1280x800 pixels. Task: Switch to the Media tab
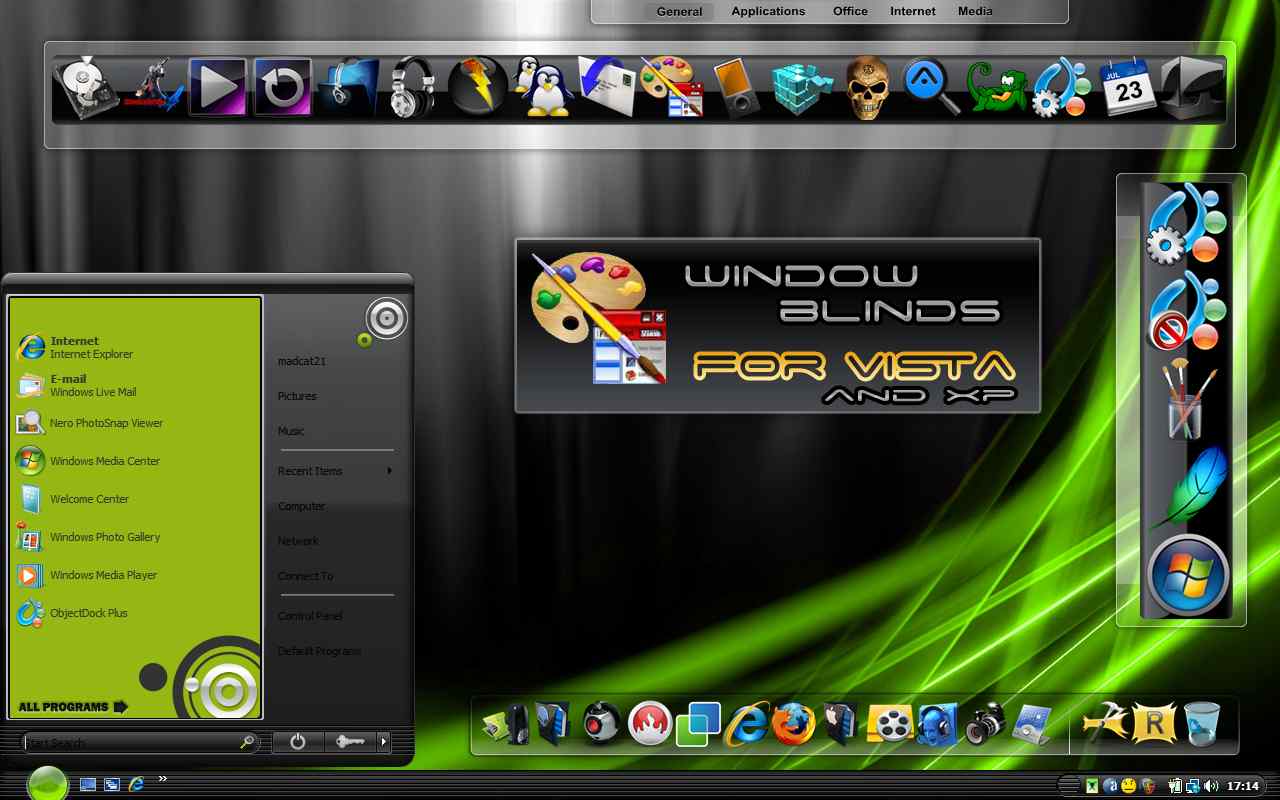pyautogui.click(x=975, y=12)
